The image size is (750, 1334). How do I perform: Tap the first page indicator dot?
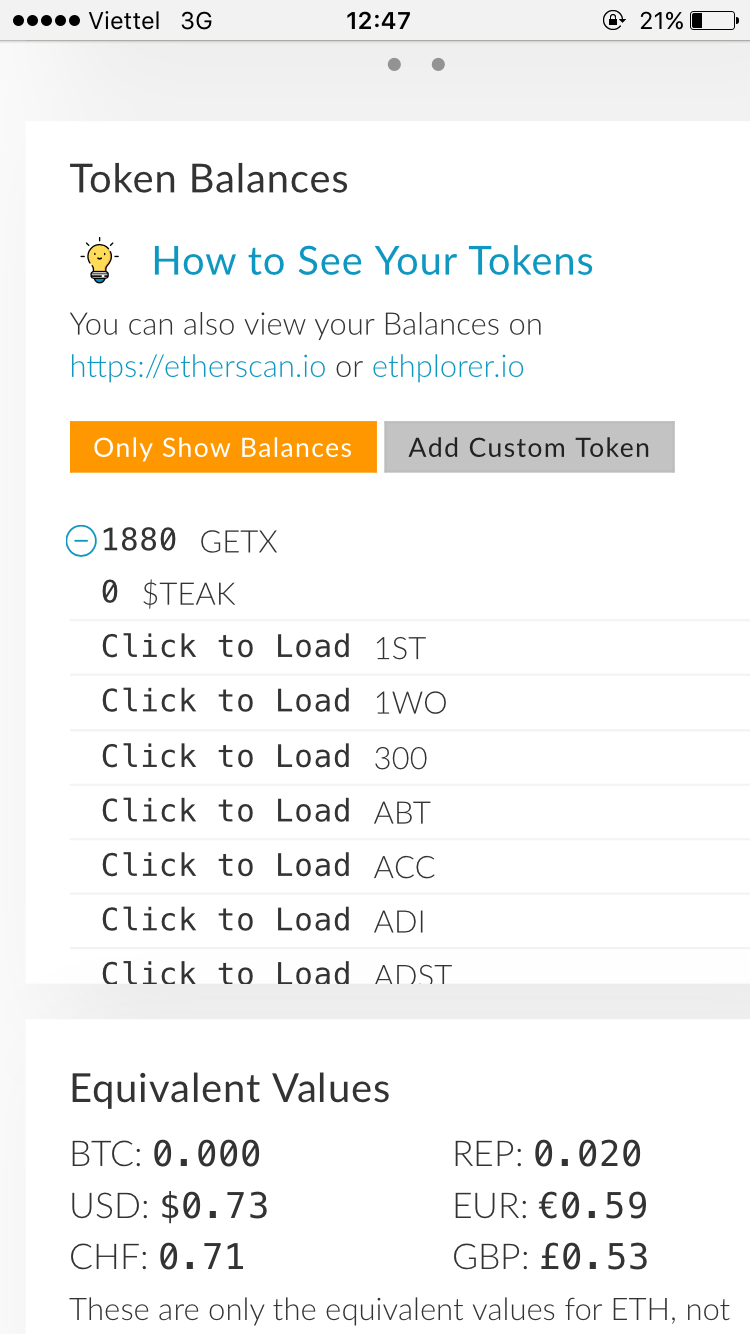(394, 65)
